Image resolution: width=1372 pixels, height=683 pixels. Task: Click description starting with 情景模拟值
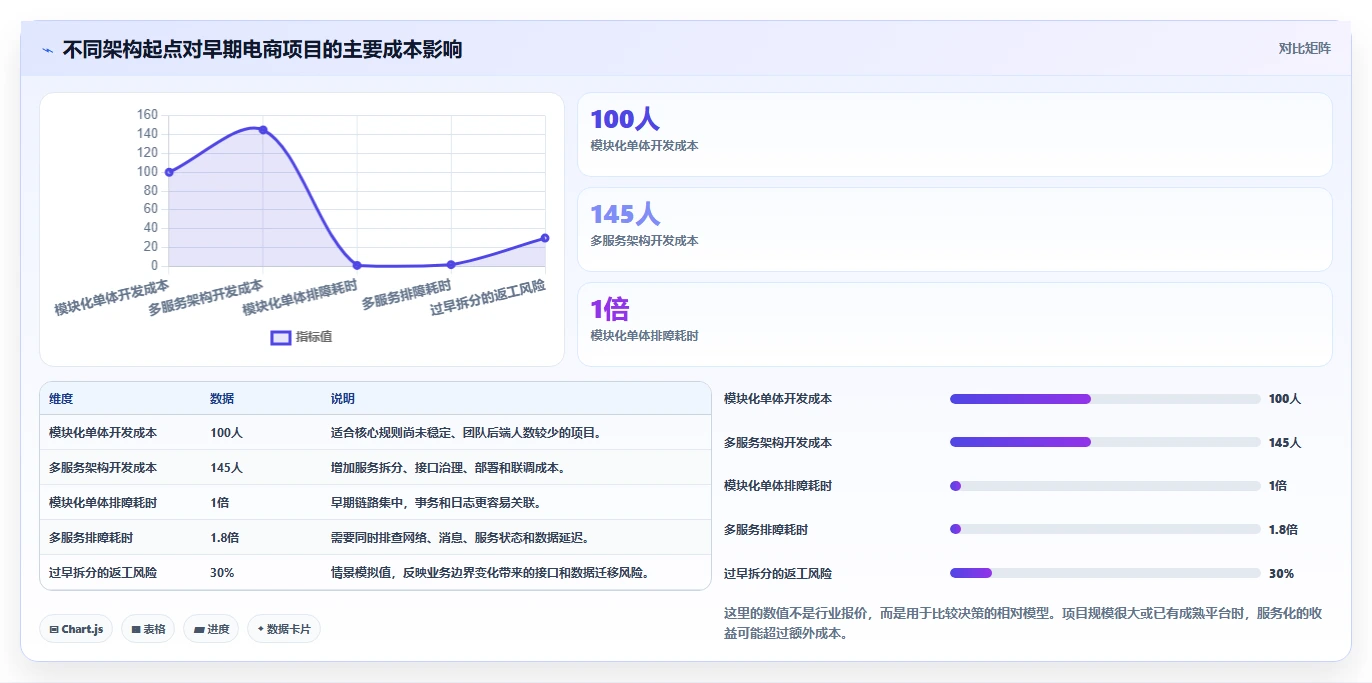[493, 573]
